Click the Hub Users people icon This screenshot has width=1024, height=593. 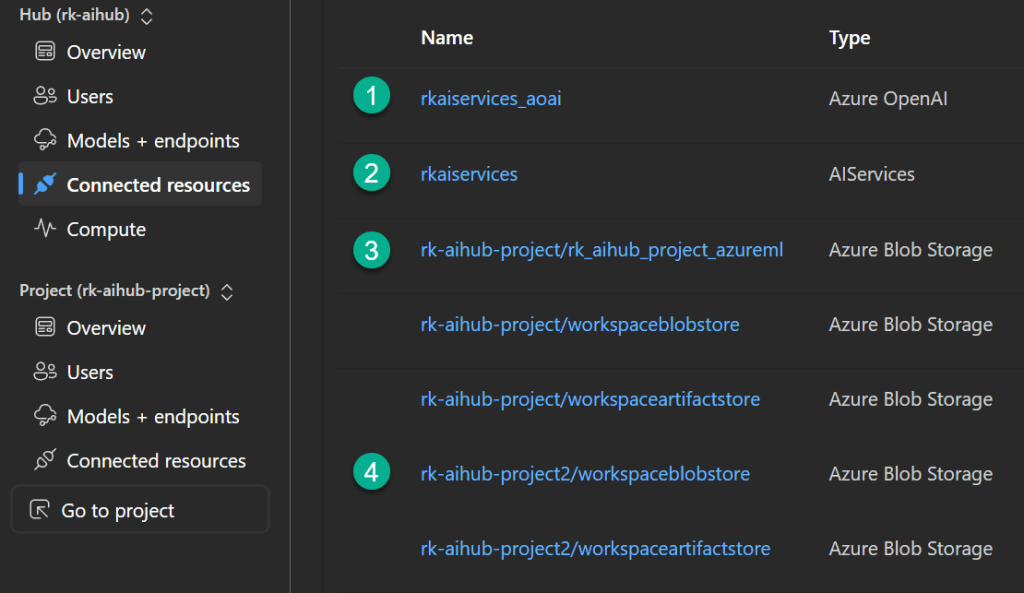(44, 97)
